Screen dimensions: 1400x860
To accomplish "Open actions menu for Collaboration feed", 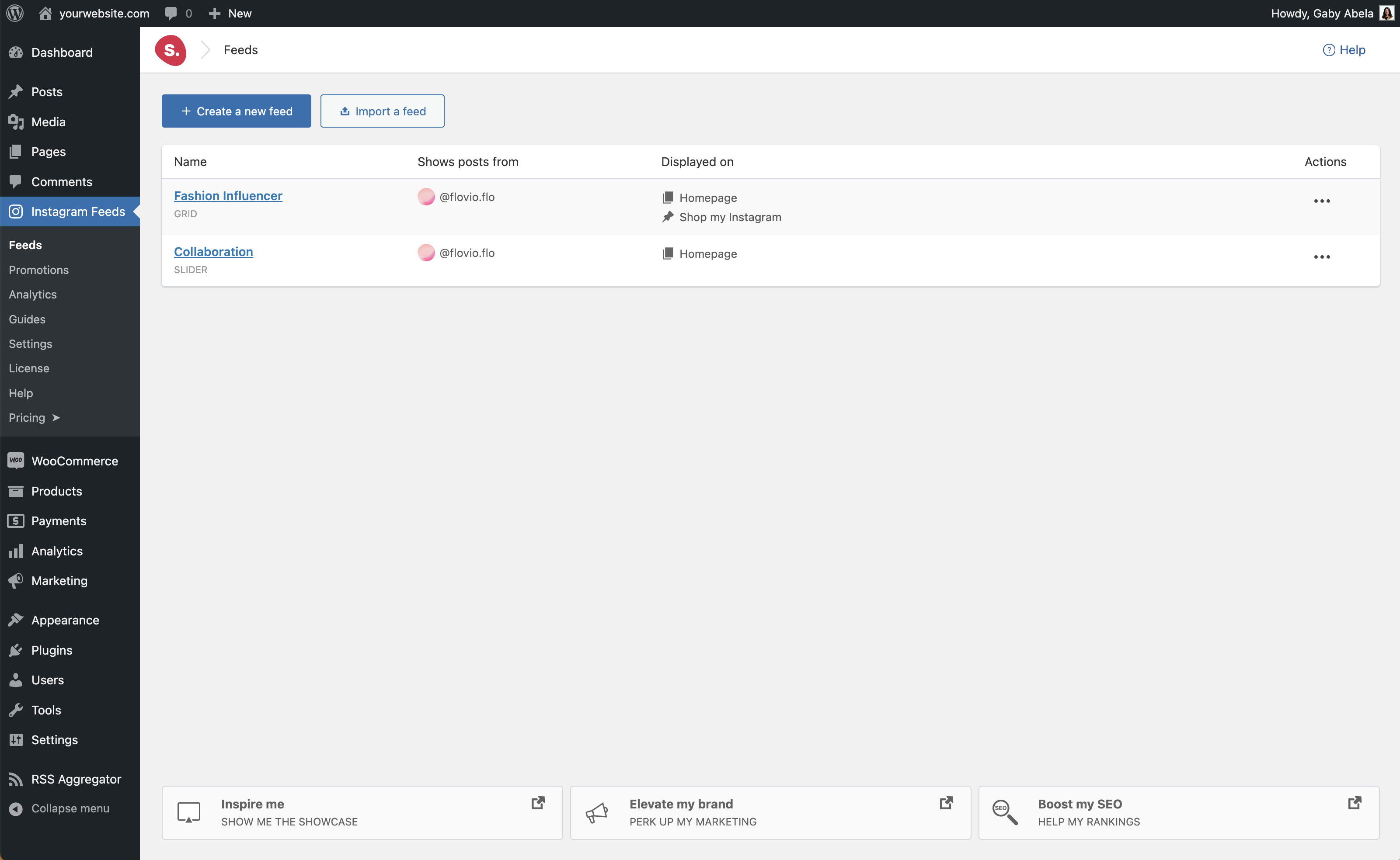I will click(x=1321, y=257).
